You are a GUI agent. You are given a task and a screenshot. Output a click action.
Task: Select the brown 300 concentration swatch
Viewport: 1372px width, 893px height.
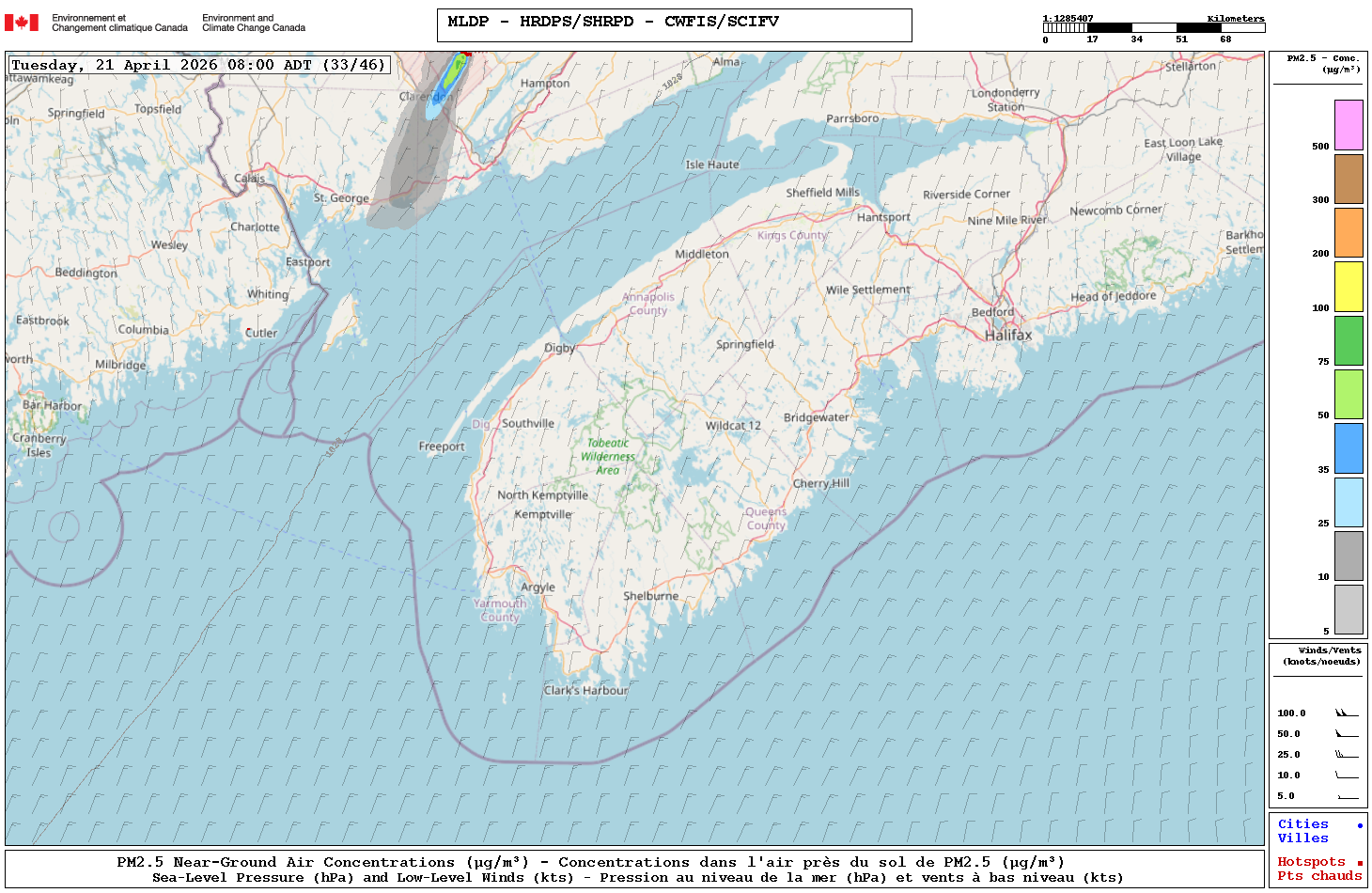1349,179
